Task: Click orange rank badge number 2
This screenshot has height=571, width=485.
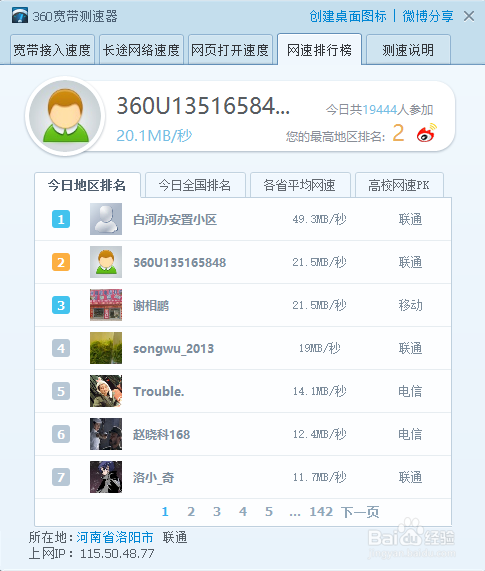Action: pyautogui.click(x=61, y=262)
